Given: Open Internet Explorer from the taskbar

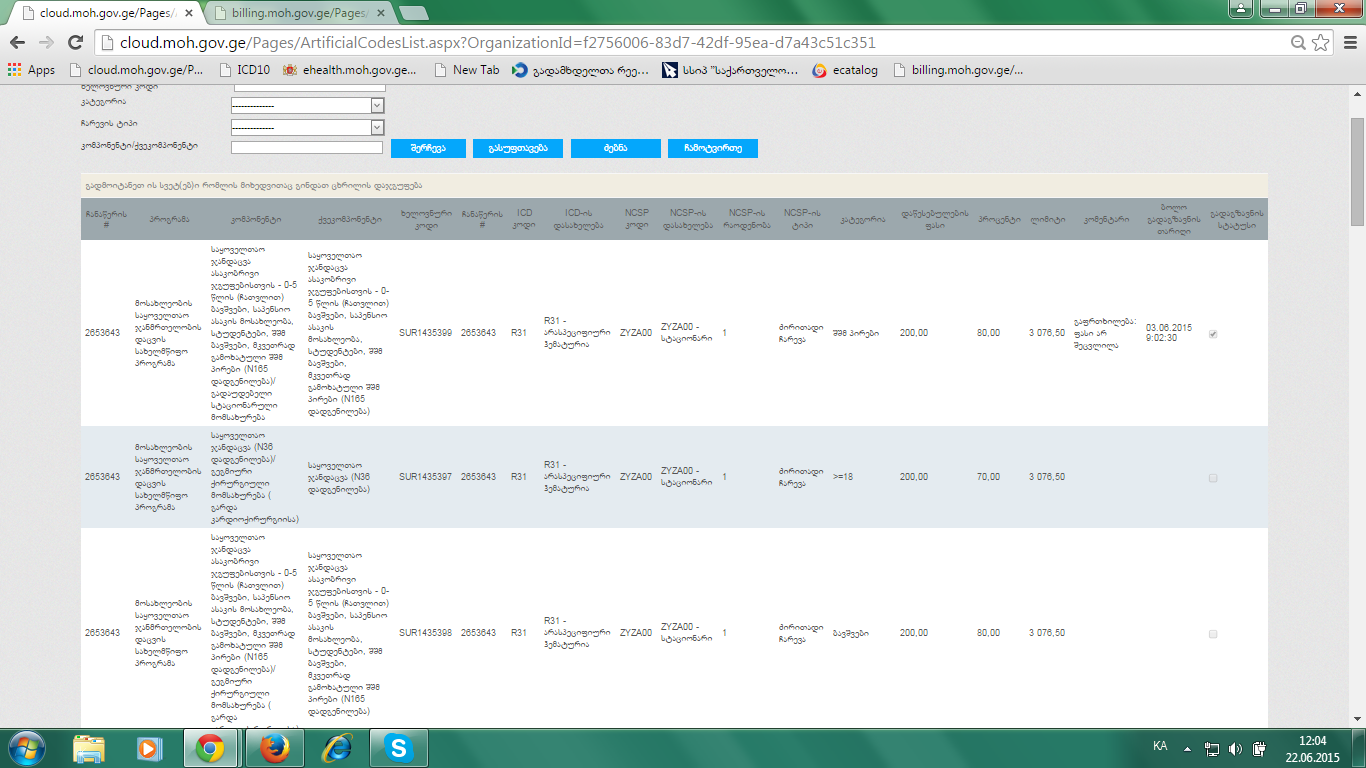Looking at the screenshot, I should tap(336, 748).
